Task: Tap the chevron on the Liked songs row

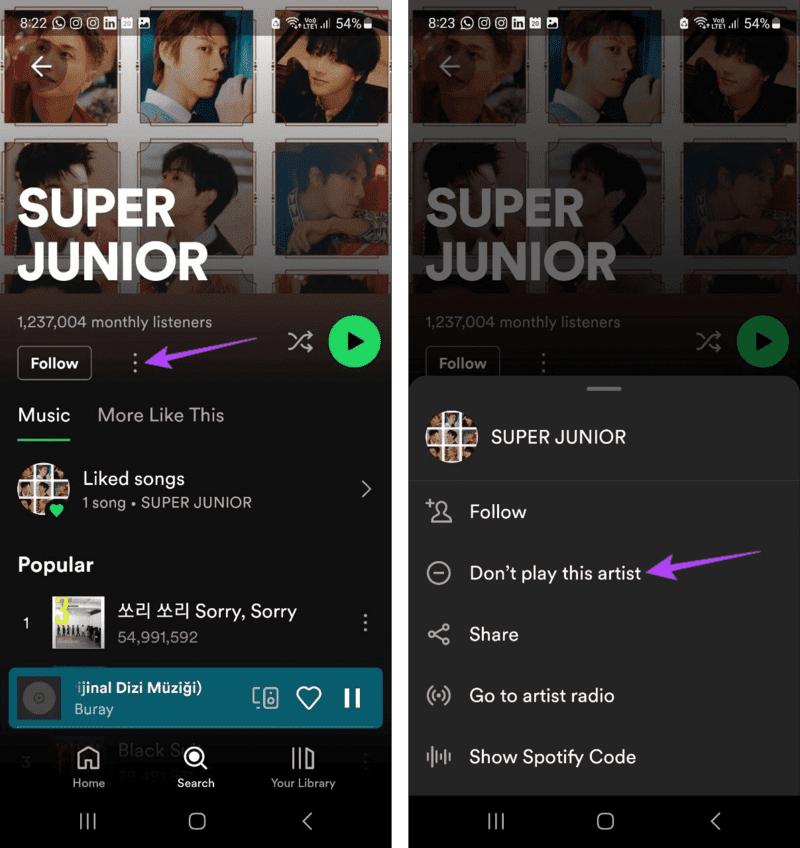Action: click(x=366, y=489)
